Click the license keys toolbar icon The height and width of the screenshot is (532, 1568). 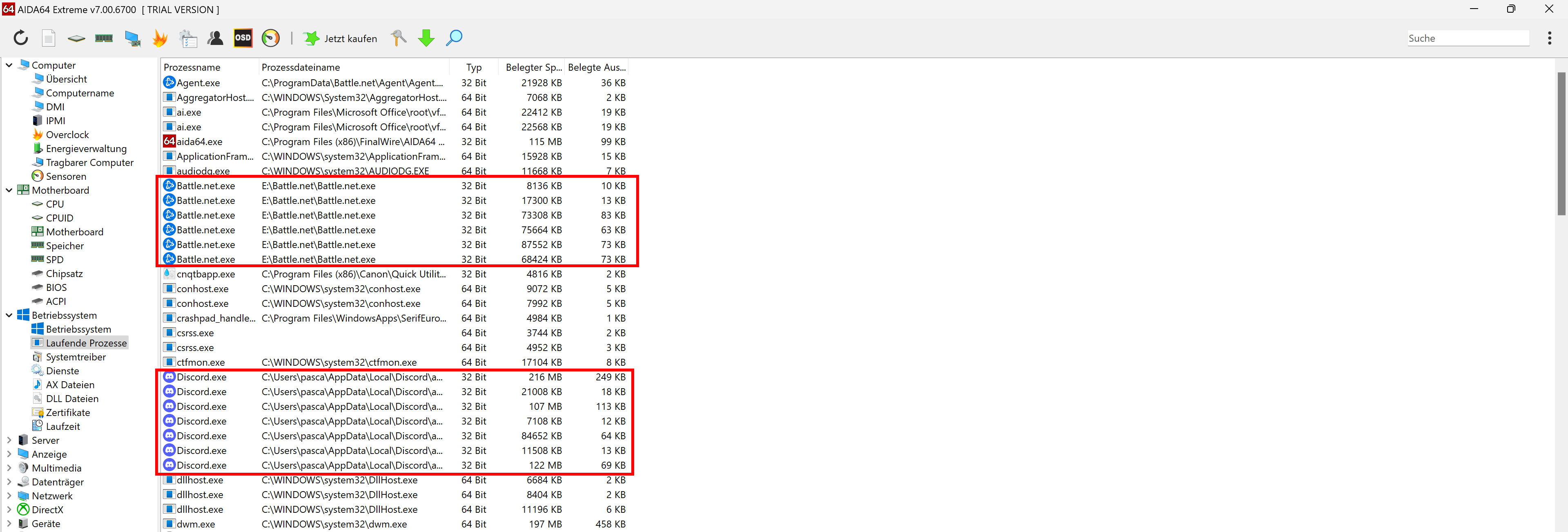398,38
